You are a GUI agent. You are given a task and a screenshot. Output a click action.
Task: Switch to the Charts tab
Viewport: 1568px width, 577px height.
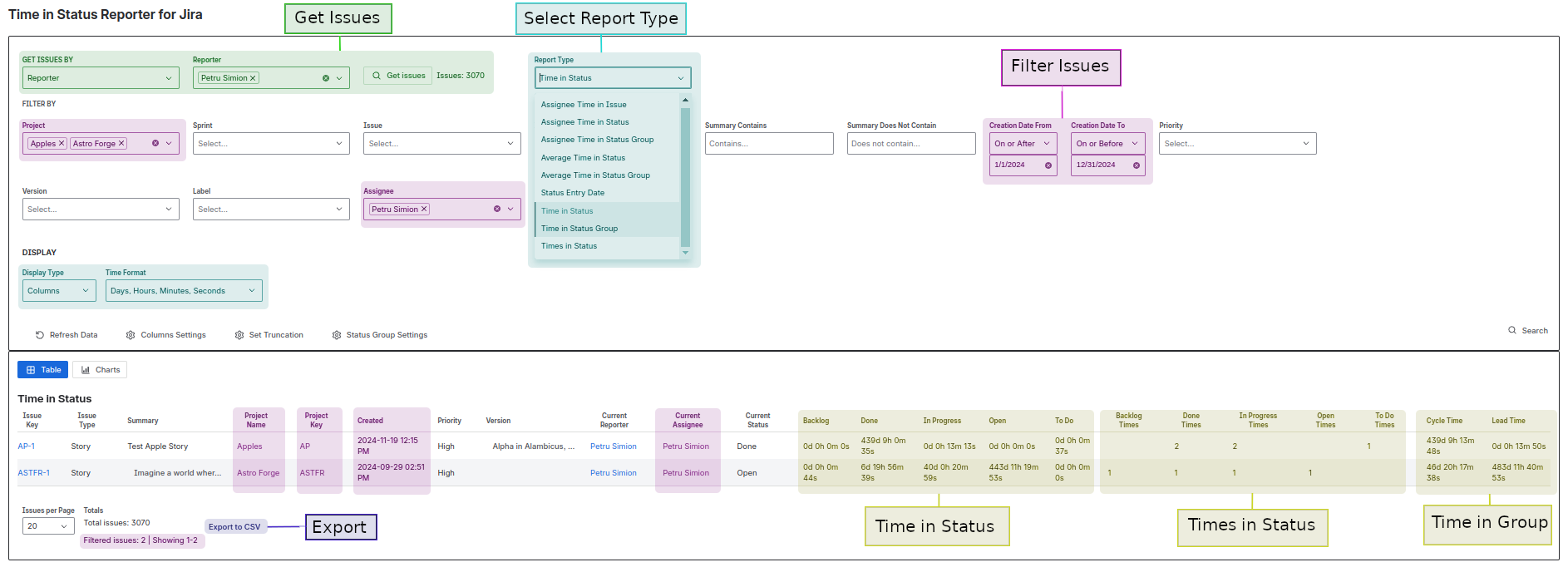coord(100,370)
